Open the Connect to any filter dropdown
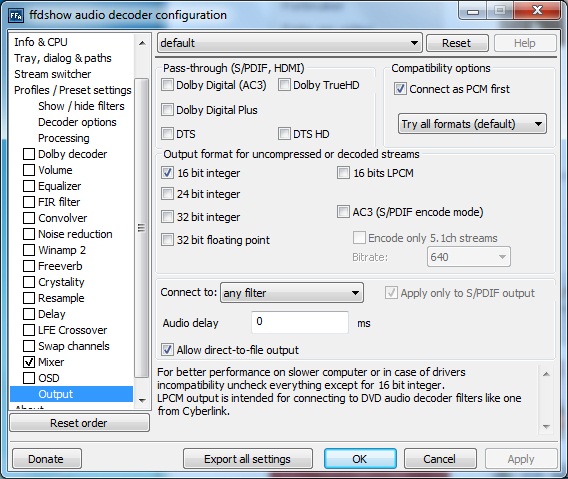Viewport: 568px width, 479px height. coord(292,293)
